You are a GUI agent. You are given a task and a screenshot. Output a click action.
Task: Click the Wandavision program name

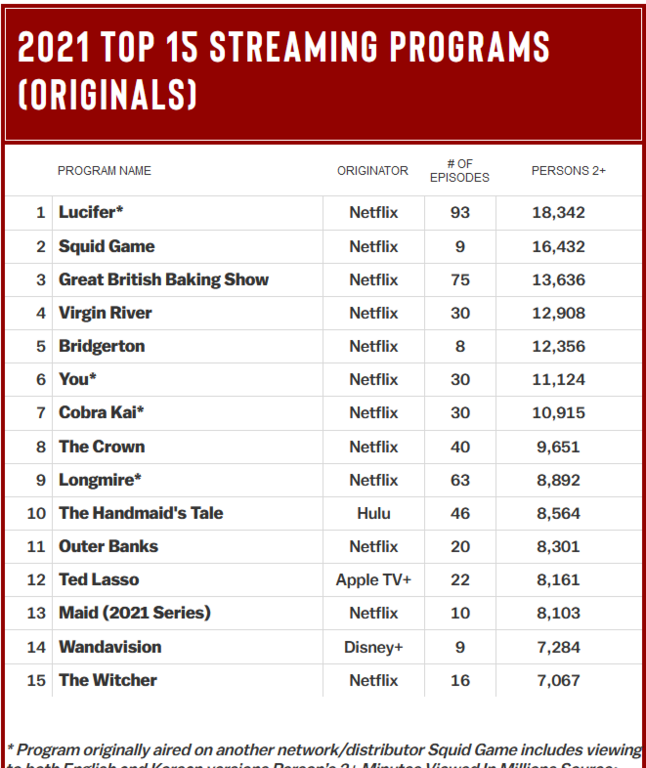110,647
